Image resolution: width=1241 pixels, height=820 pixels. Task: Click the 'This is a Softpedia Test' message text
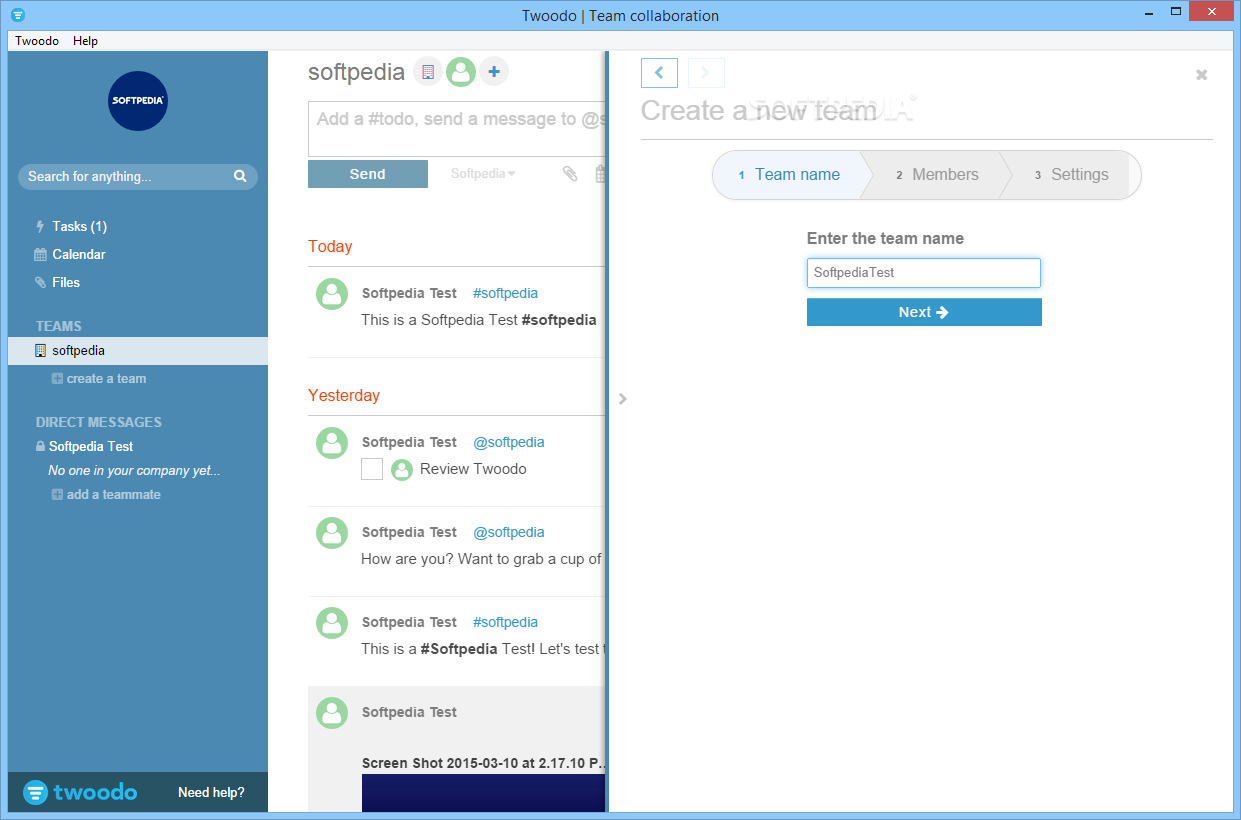(479, 320)
